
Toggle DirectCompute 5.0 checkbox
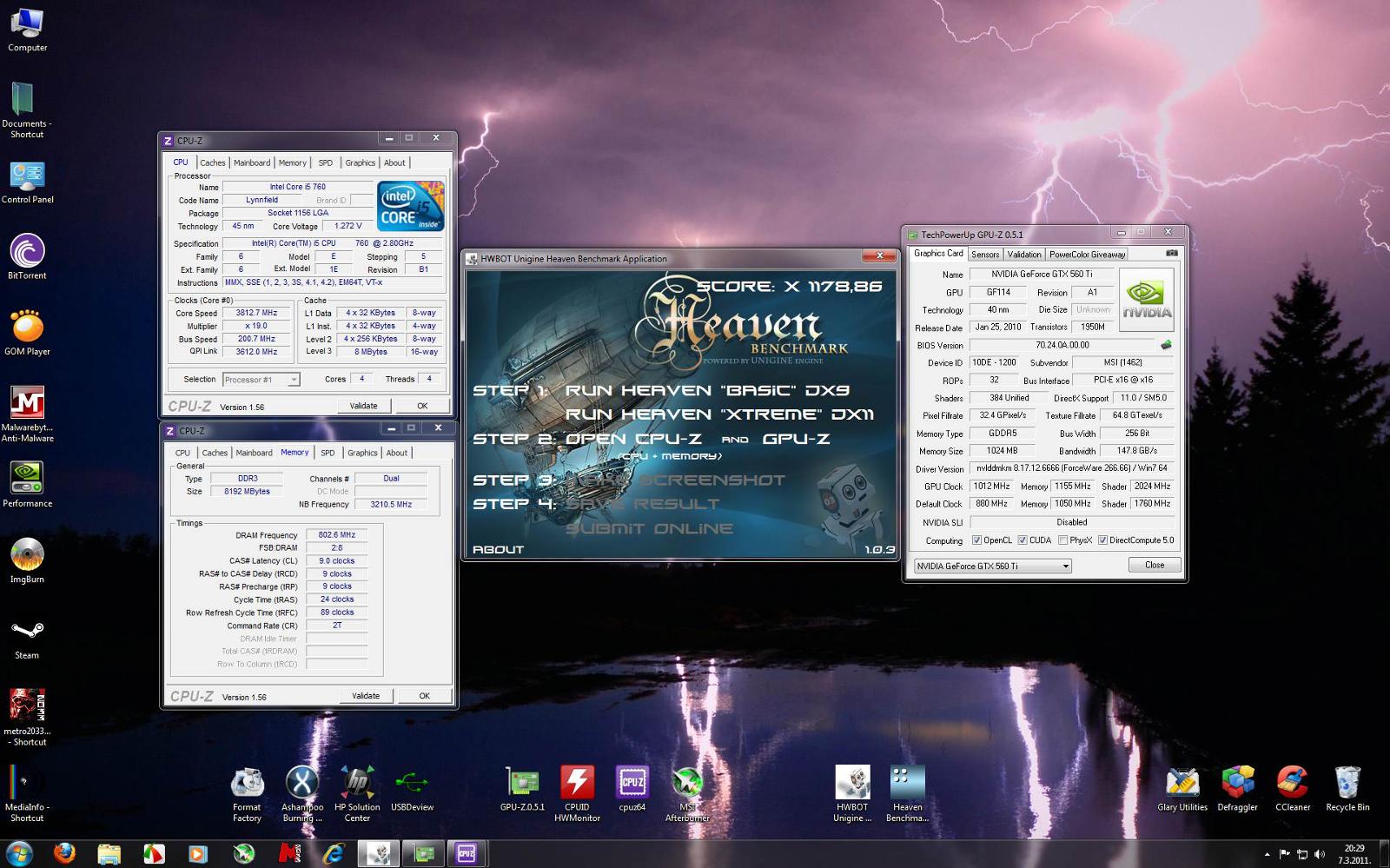[x=1102, y=540]
